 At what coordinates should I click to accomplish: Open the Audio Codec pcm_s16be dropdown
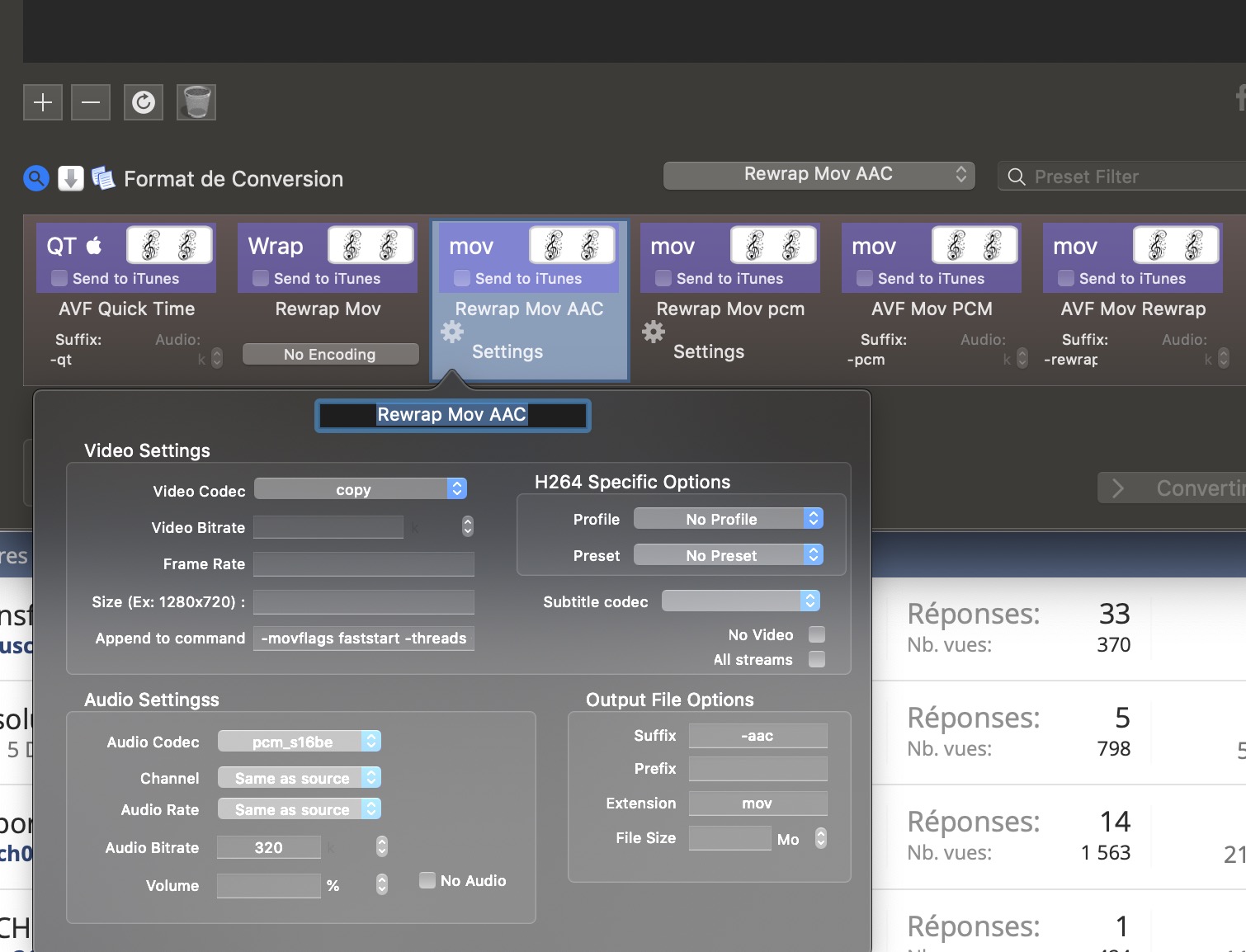tap(299, 742)
